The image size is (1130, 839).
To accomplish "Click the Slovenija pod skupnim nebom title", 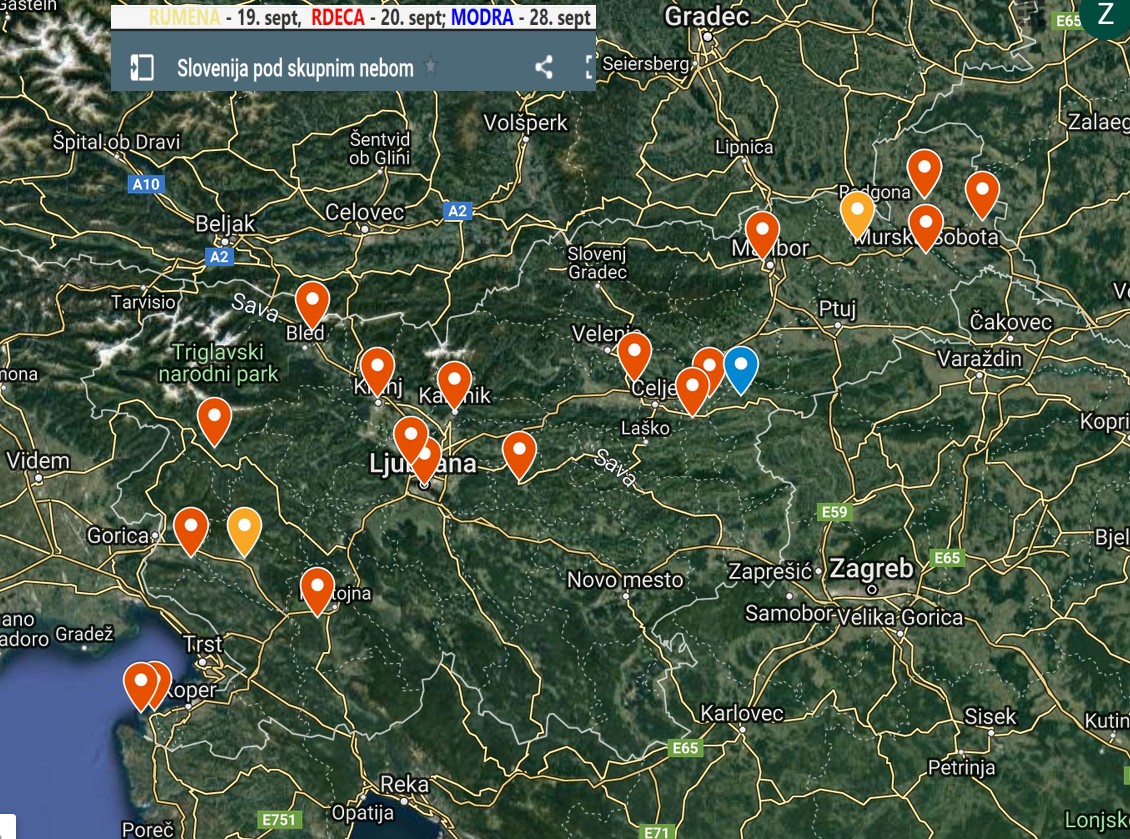I will pos(295,68).
